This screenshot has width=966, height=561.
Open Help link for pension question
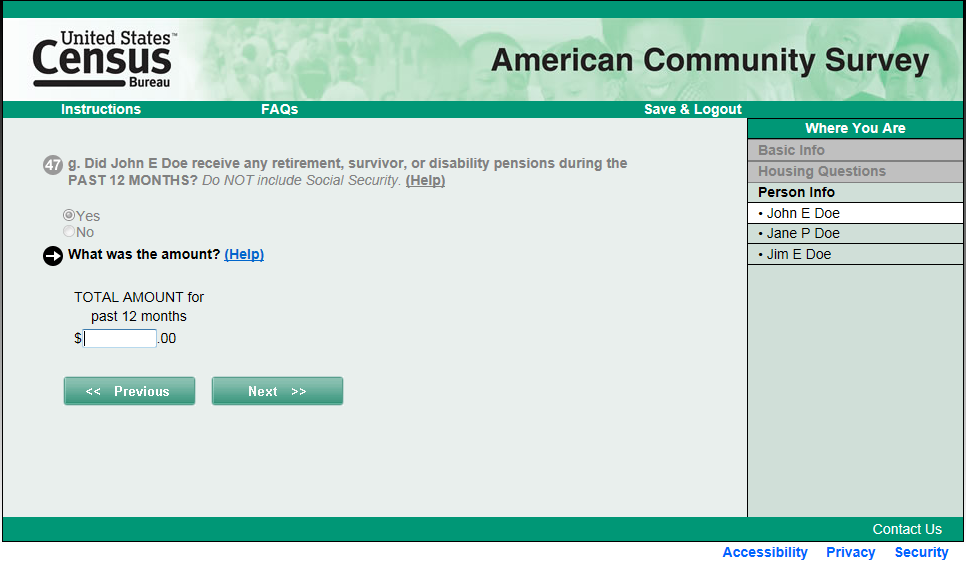pyautogui.click(x=425, y=180)
